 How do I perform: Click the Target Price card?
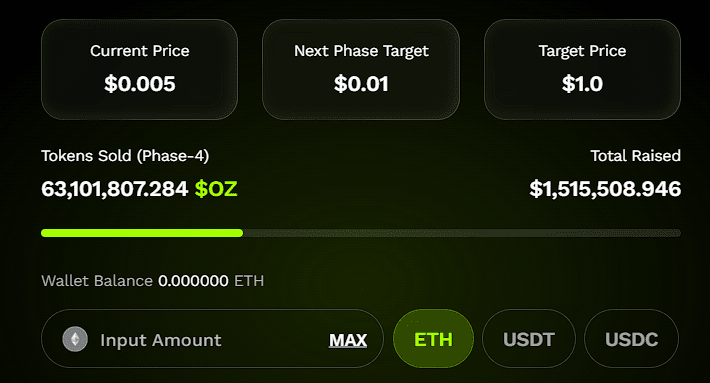click(582, 69)
